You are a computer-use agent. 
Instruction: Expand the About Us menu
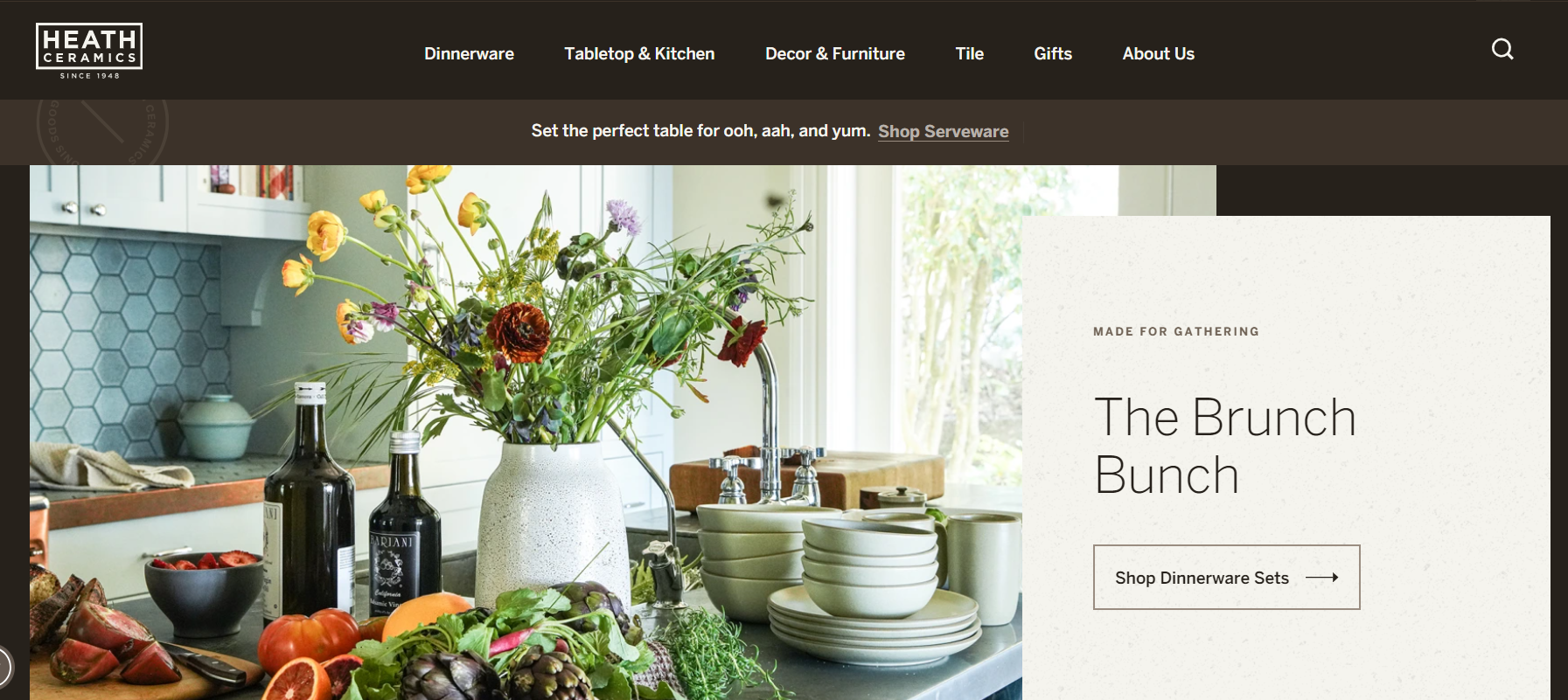[1158, 53]
